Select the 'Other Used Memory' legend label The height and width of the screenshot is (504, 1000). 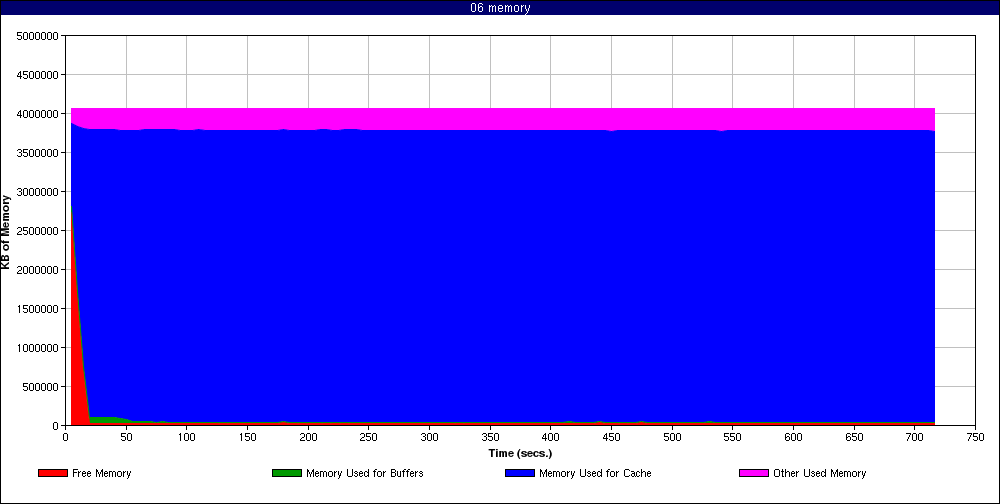coord(820,473)
